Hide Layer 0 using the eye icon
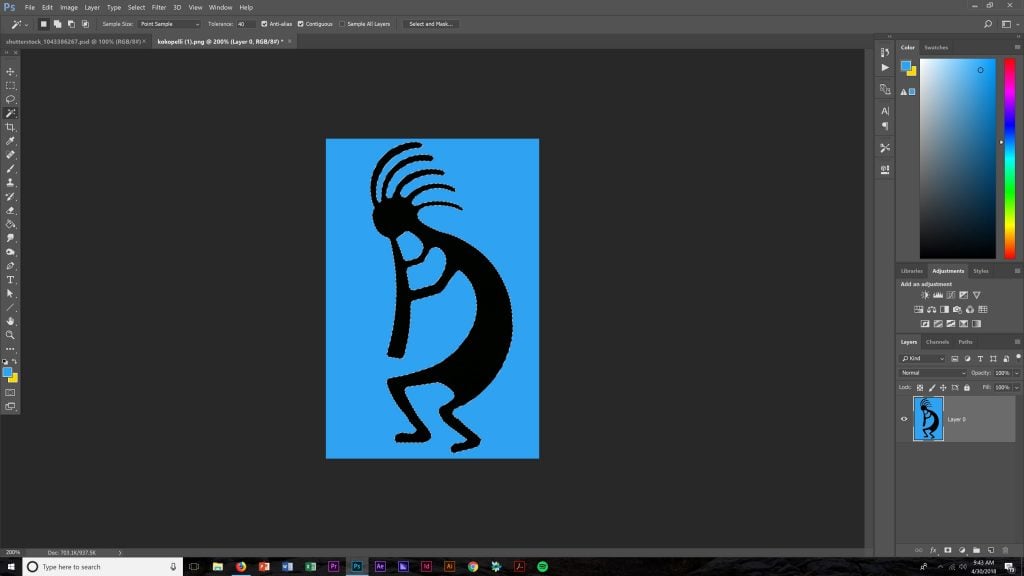The height and width of the screenshot is (576, 1024). (x=904, y=419)
